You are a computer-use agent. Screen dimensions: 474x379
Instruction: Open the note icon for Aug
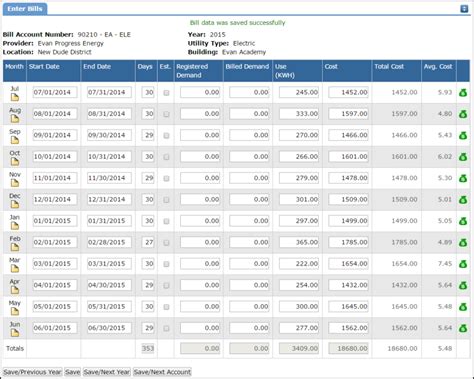tap(15, 119)
